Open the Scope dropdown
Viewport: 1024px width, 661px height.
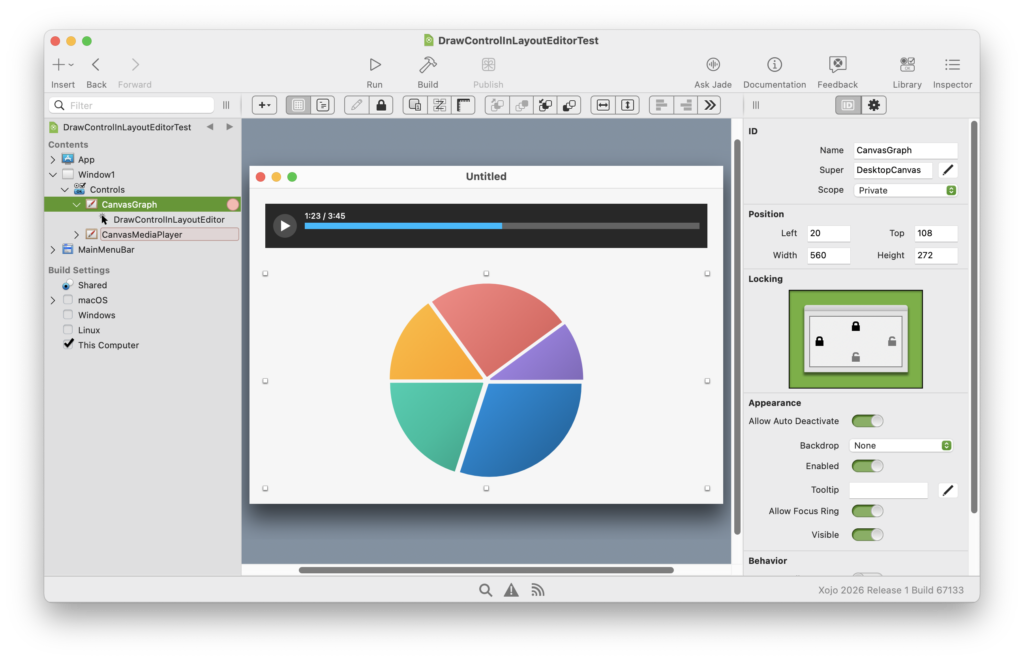(x=903, y=190)
